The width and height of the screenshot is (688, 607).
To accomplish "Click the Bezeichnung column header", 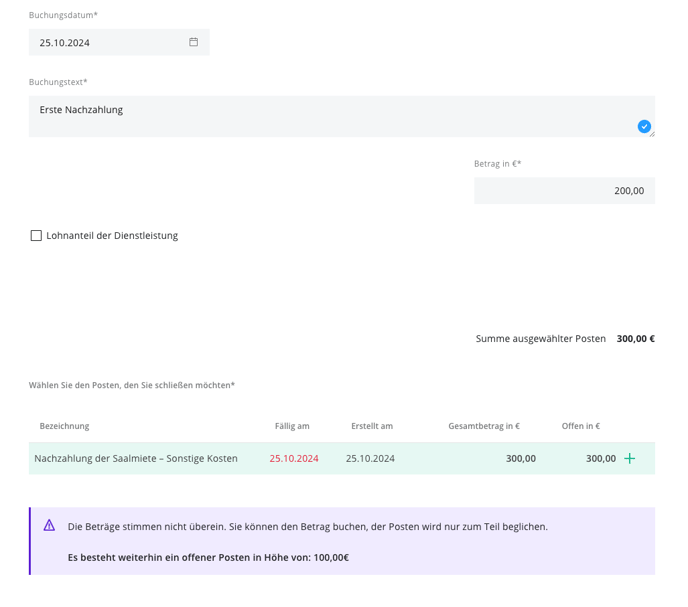I will click(64, 426).
